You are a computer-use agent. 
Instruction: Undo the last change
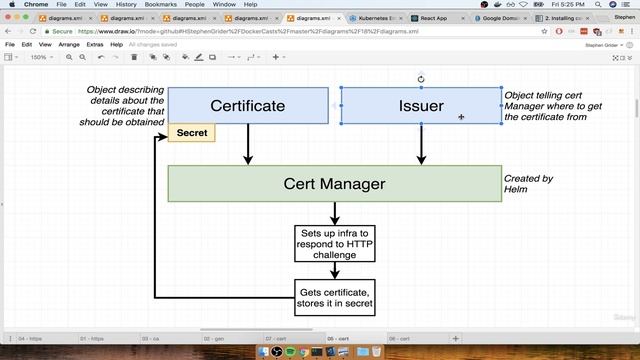tap(101, 57)
